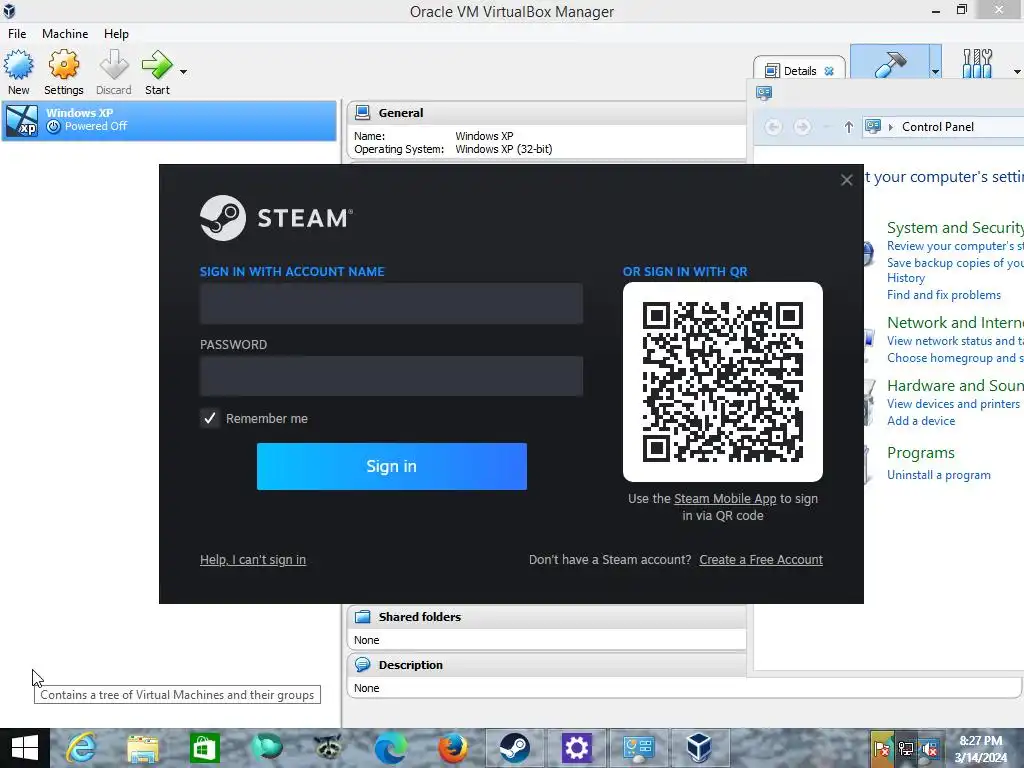Click the Windows Start button
Image resolution: width=1024 pixels, height=768 pixels.
[25, 748]
